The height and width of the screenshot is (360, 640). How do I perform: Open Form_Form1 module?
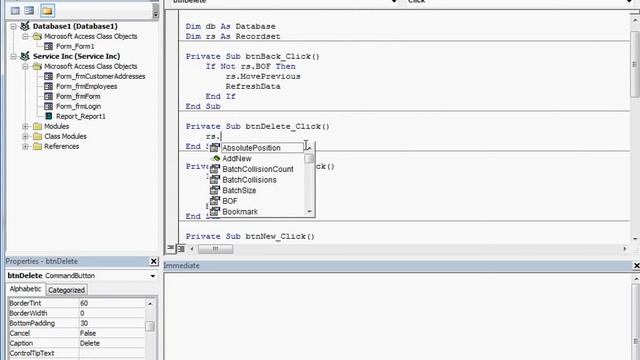click(75, 46)
